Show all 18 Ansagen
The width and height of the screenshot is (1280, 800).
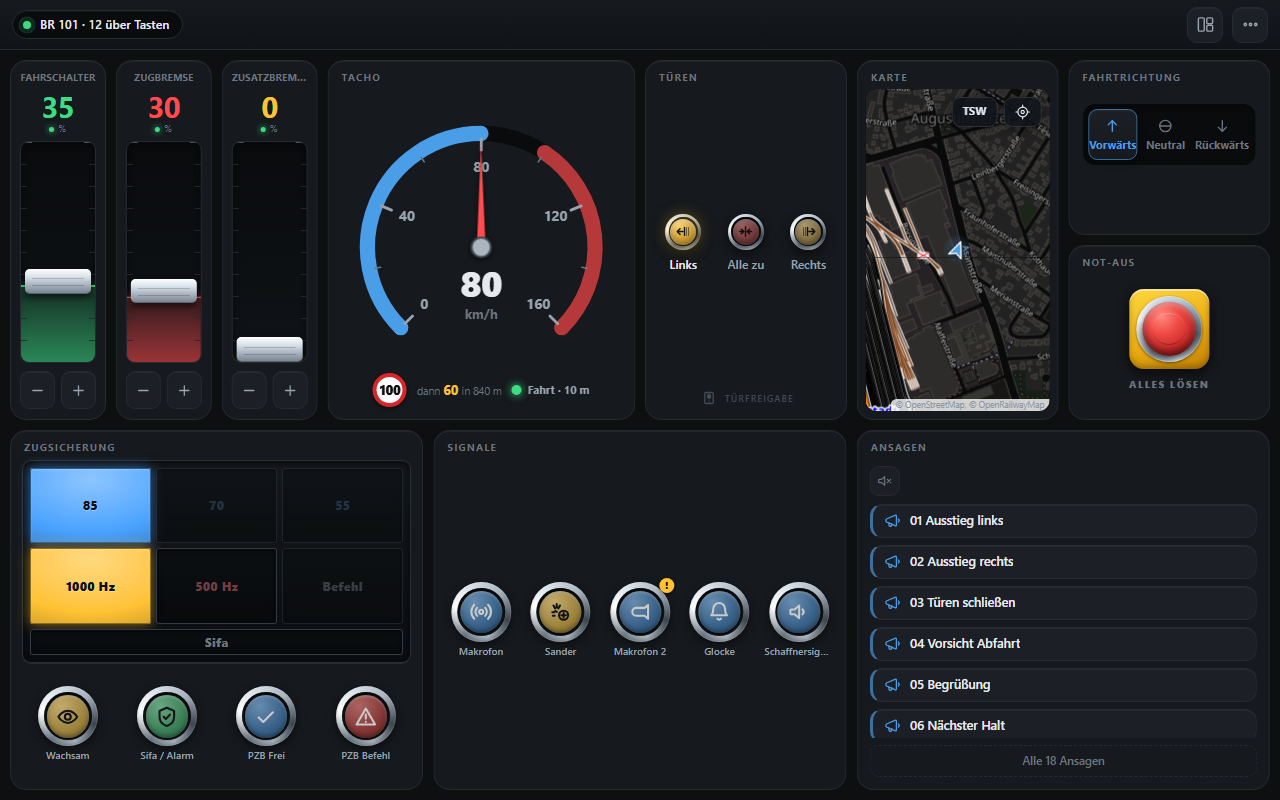pos(1063,761)
